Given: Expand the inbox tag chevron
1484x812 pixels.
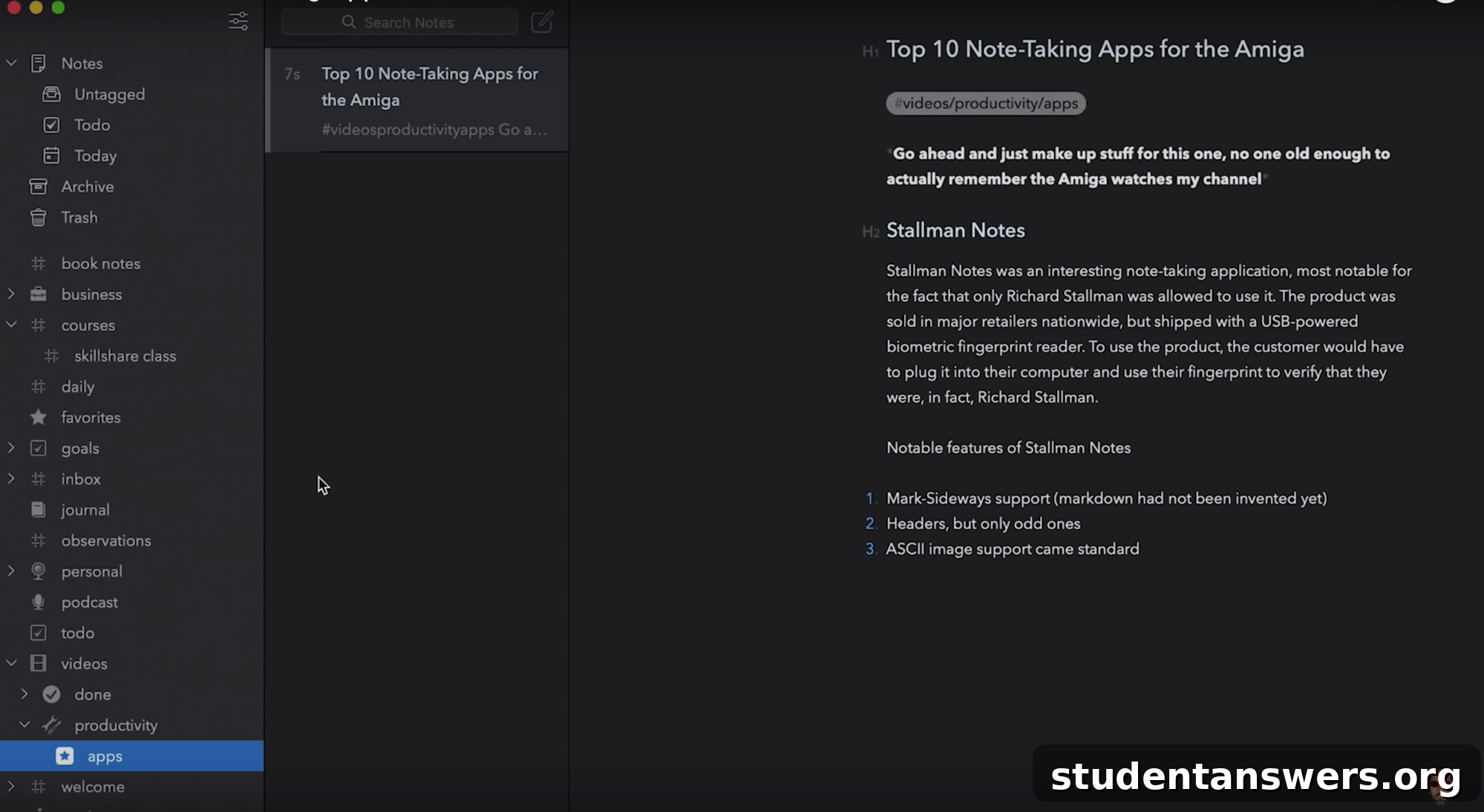Looking at the screenshot, I should 11,479.
